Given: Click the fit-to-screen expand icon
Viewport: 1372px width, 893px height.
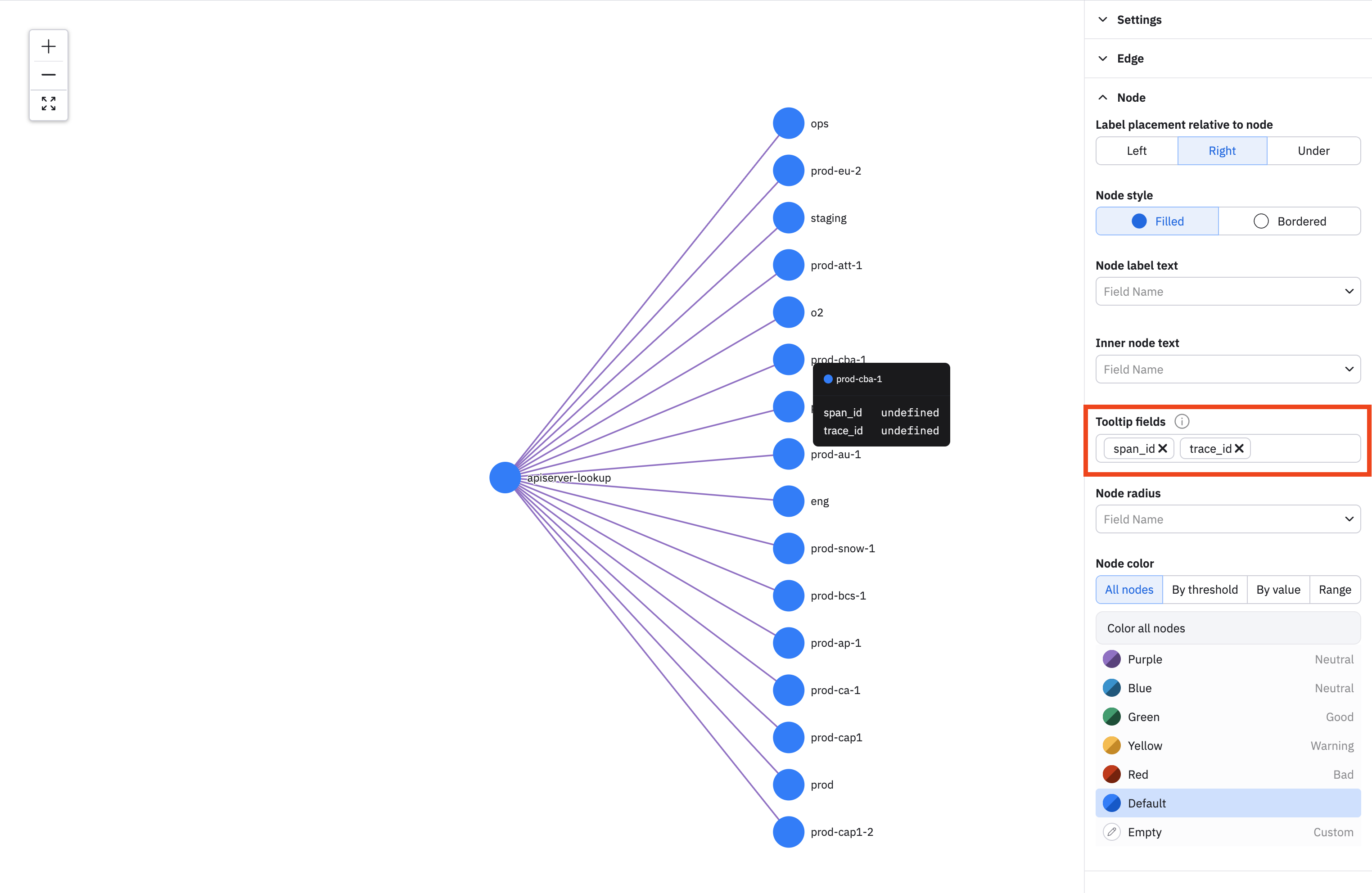Looking at the screenshot, I should (49, 104).
